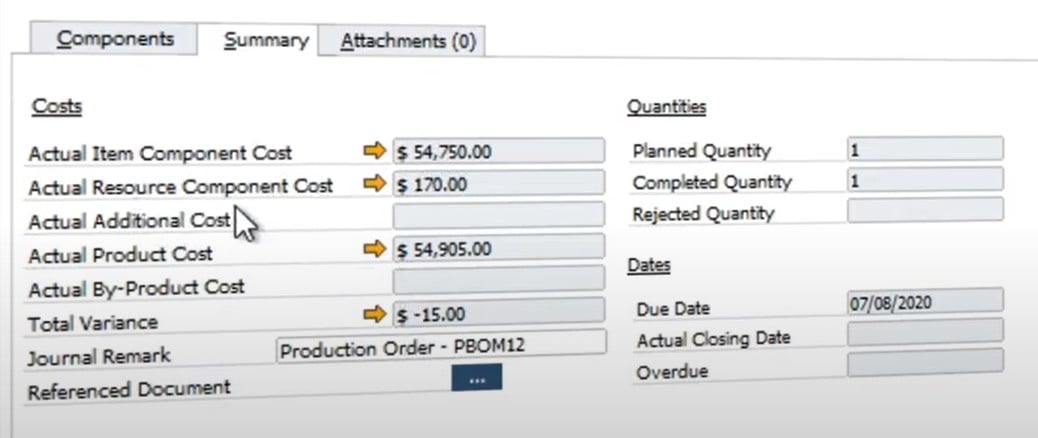The image size is (1038, 438).
Task: Open link arrow for Actual Item Component Cost
Action: coord(375,151)
